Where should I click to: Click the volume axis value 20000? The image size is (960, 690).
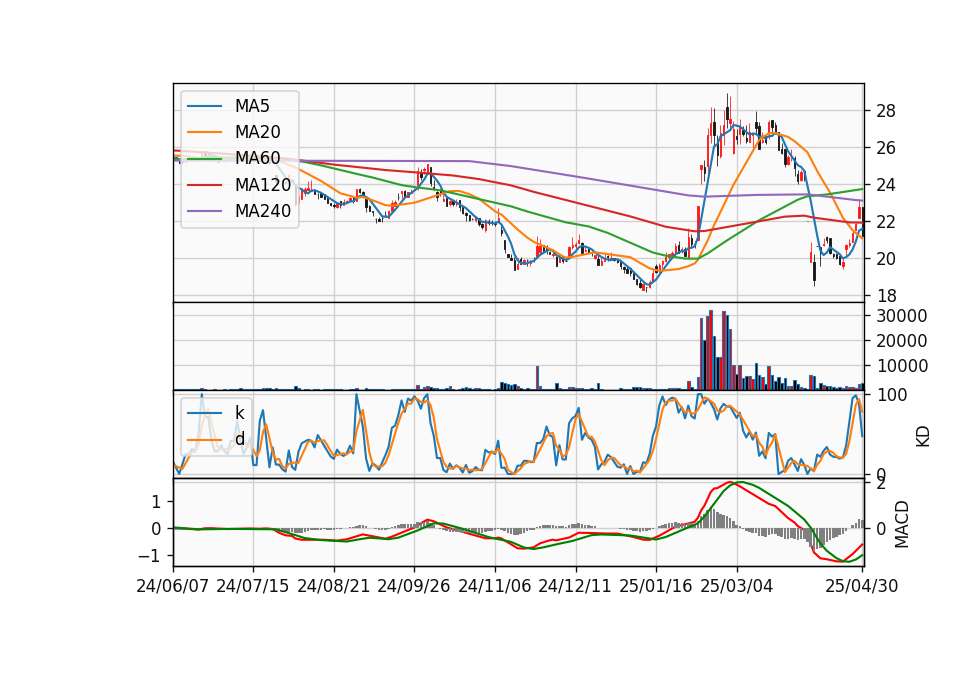902,341
